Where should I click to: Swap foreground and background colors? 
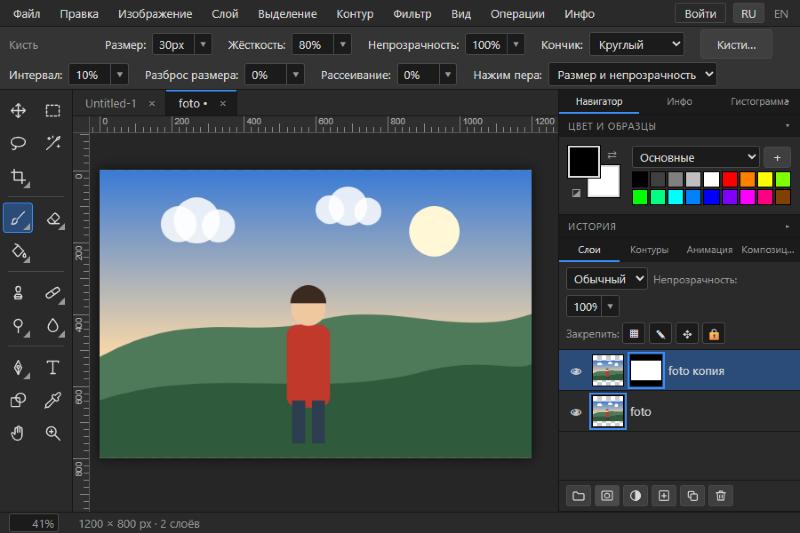(x=612, y=155)
